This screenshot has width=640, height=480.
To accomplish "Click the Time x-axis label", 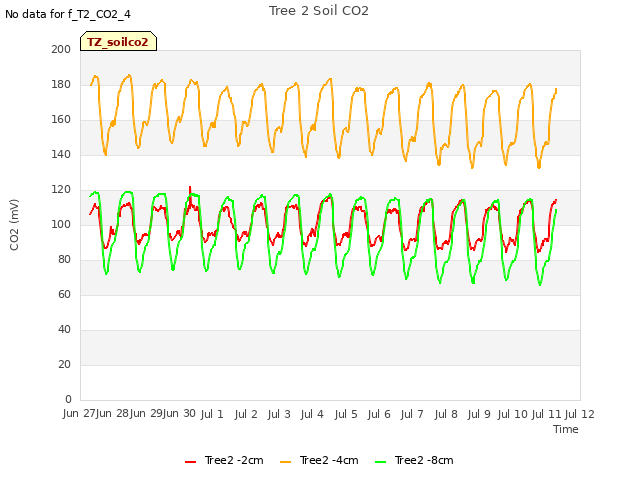I will (x=566, y=429).
